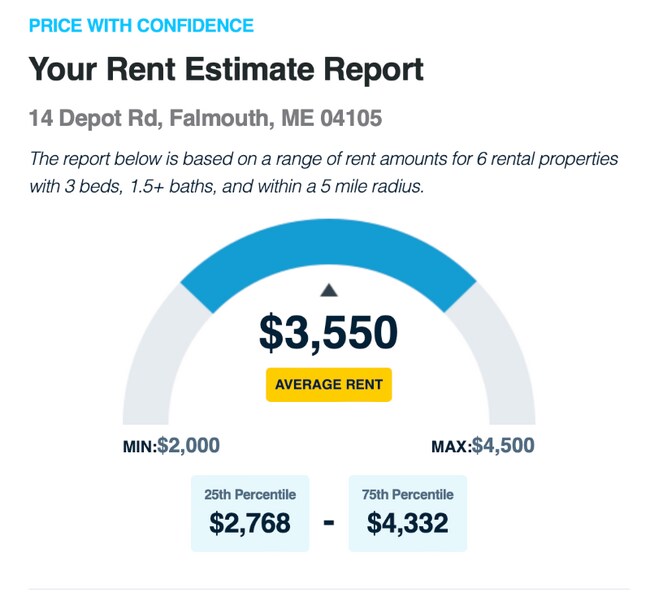Screen dimensions: 650x592
Task: Click the triangle gauge pointer icon
Action: tap(329, 290)
